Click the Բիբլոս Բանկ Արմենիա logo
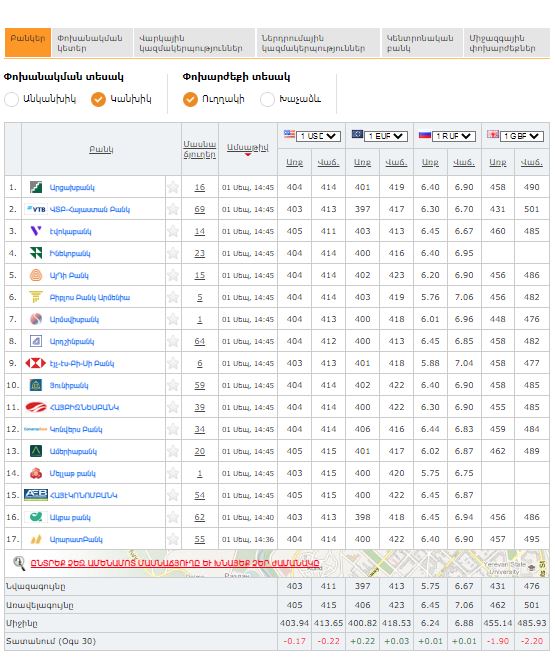This screenshot has height=665, width=555. click(36, 297)
